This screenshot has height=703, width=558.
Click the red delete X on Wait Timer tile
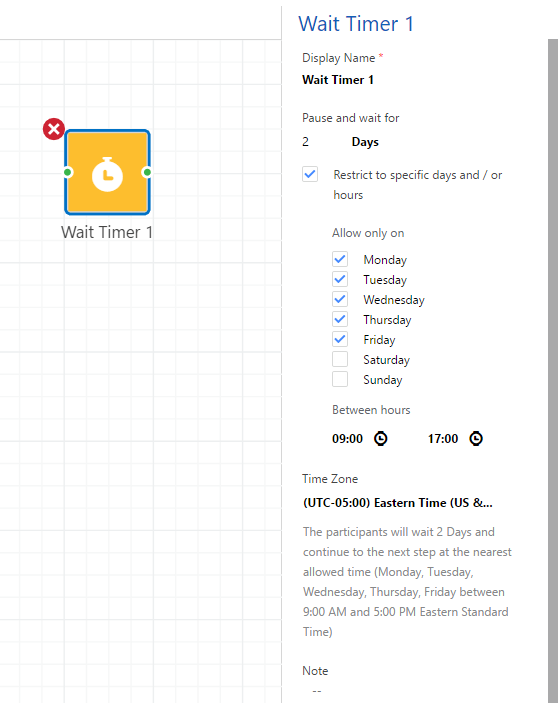tap(54, 129)
